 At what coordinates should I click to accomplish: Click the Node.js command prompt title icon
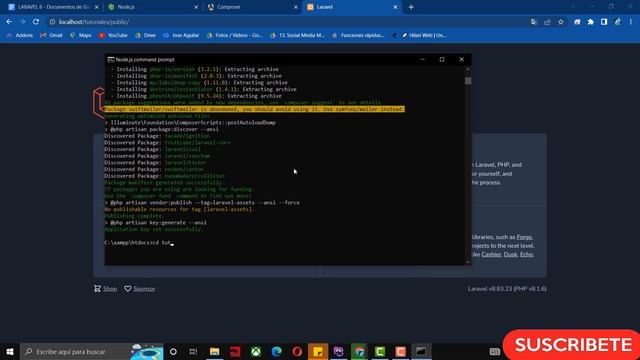(111, 60)
